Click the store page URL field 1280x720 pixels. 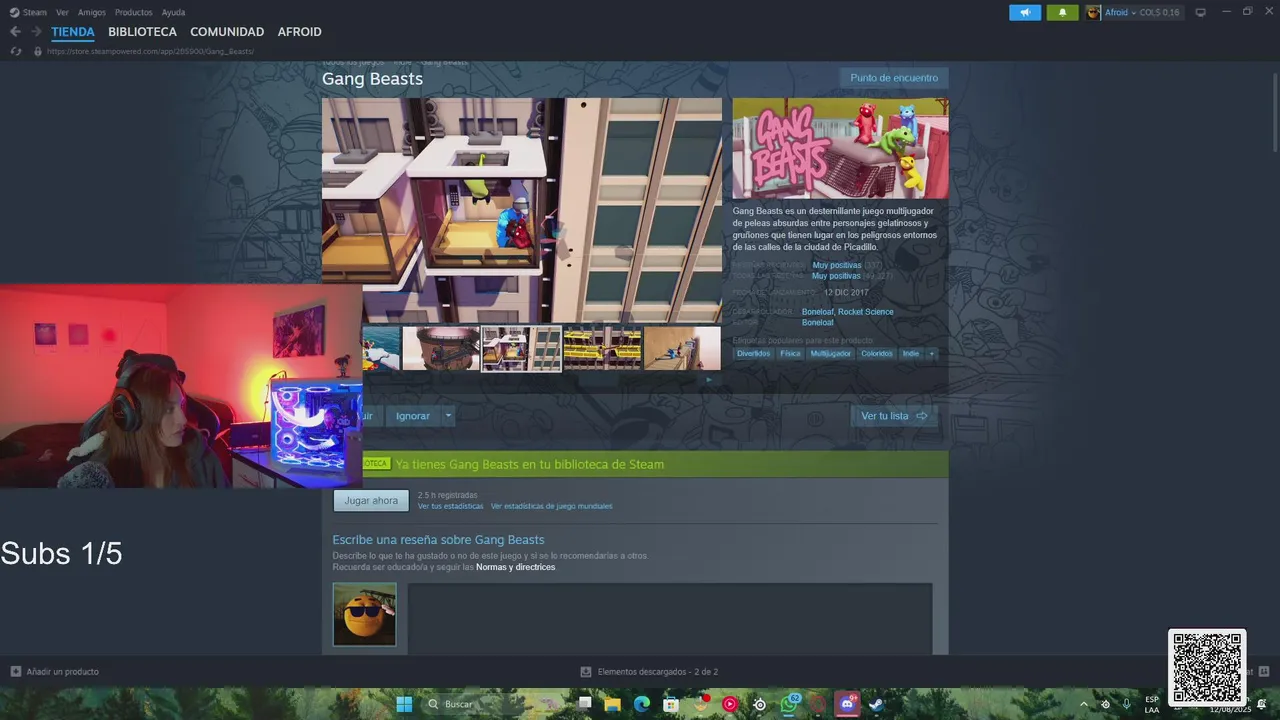click(x=150, y=51)
